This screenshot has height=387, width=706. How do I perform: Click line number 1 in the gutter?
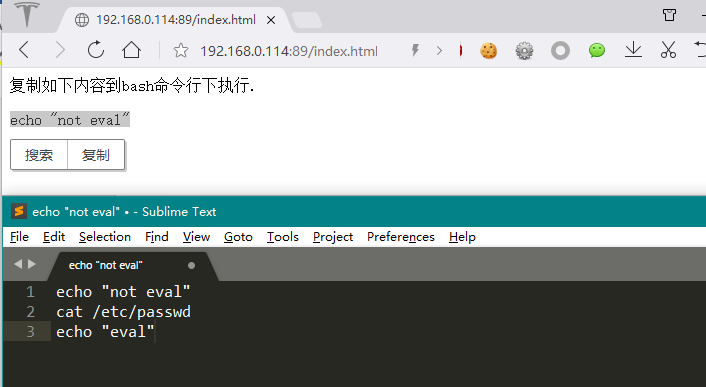pos(30,292)
